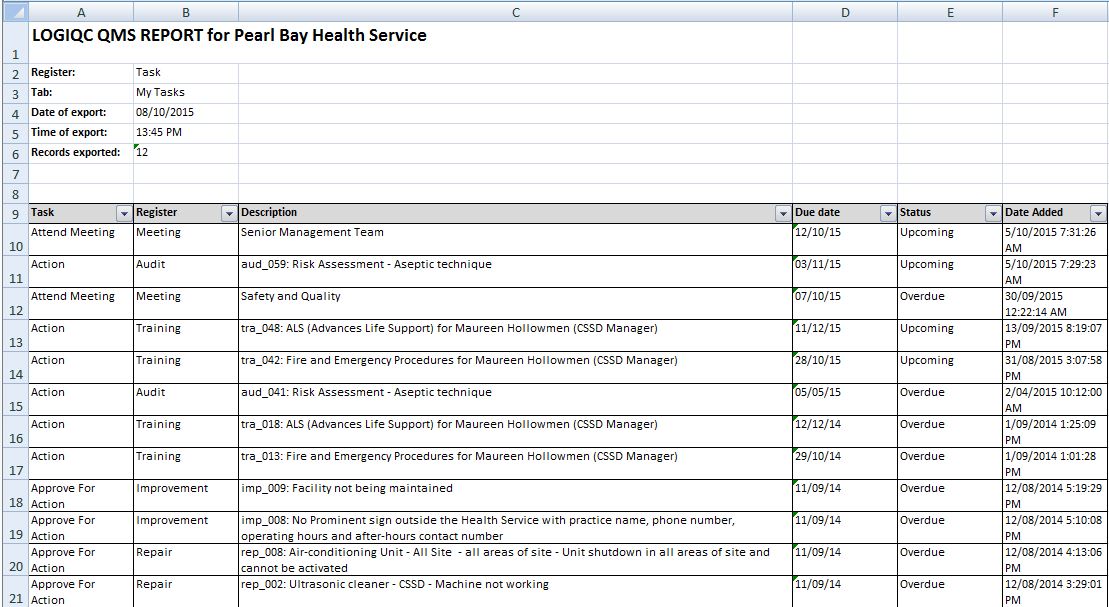Viewport: 1109px width, 607px height.
Task: Open the Task column filter dropdown
Action: (x=124, y=213)
